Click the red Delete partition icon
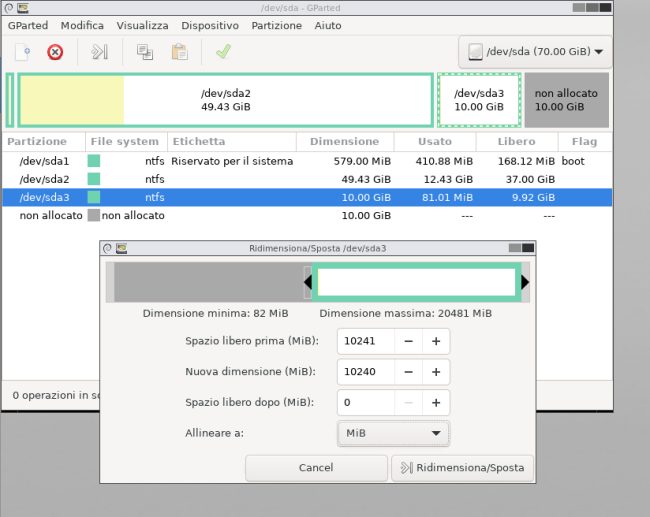 [x=55, y=52]
